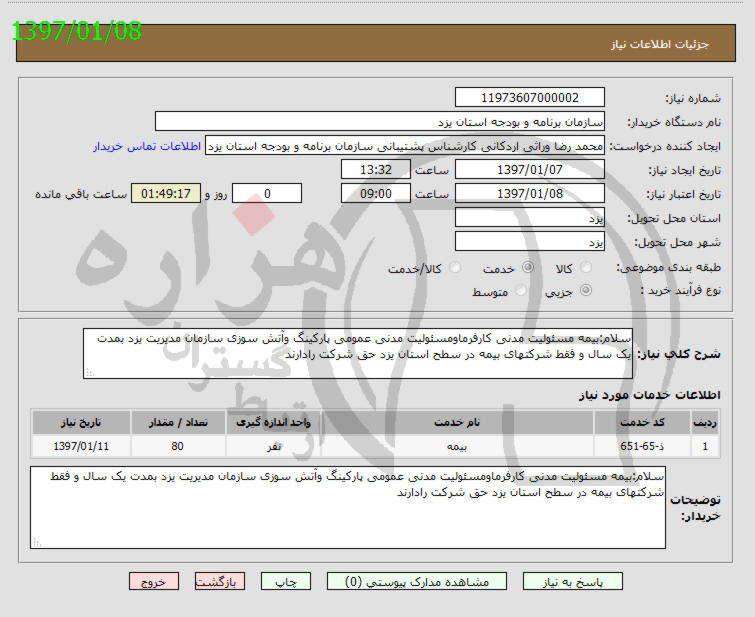This screenshot has width=755, height=617.
Task: Click the توضیحات خریدار text area
Action: 348,507
